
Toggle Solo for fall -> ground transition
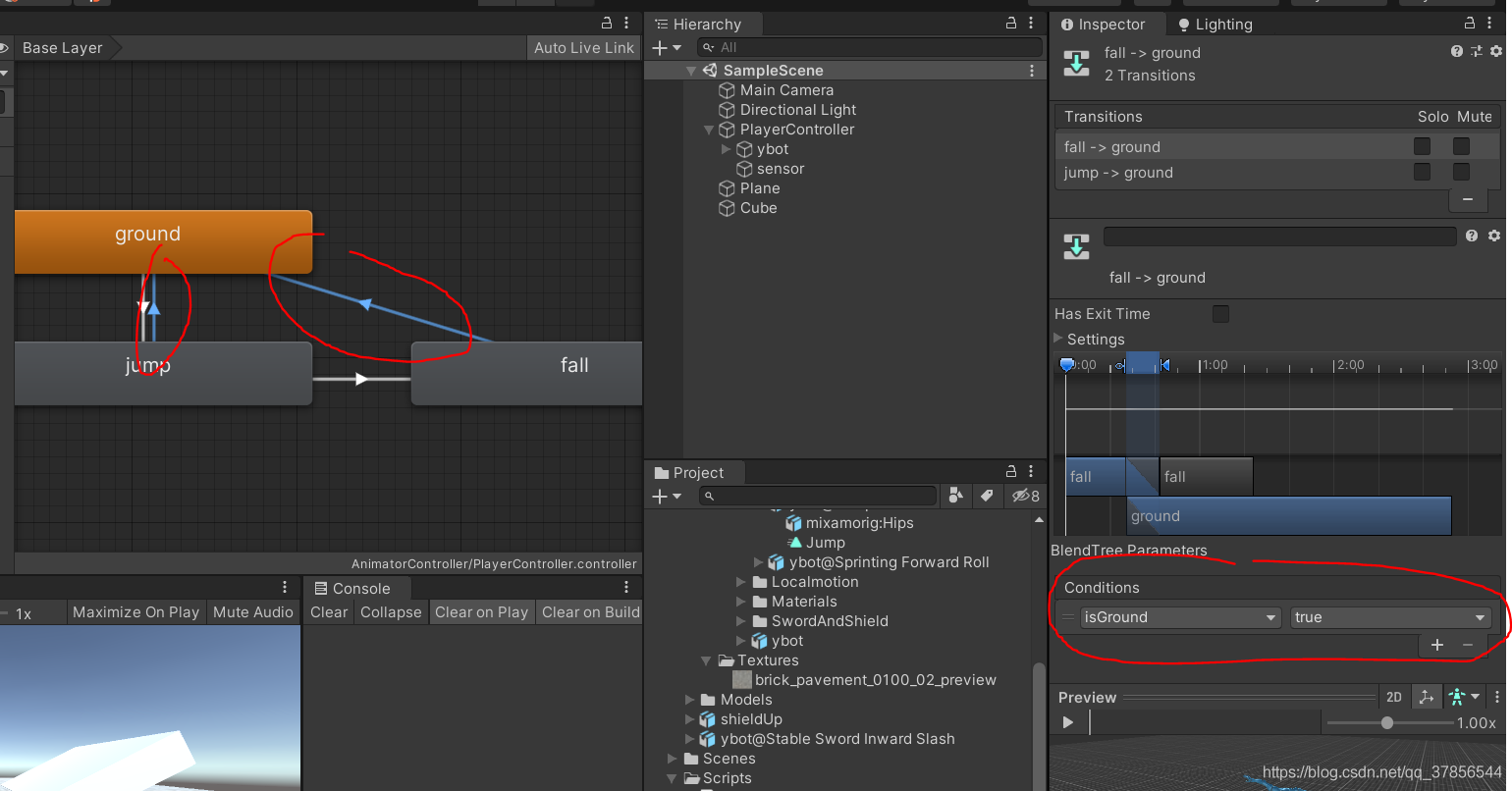point(1422,146)
